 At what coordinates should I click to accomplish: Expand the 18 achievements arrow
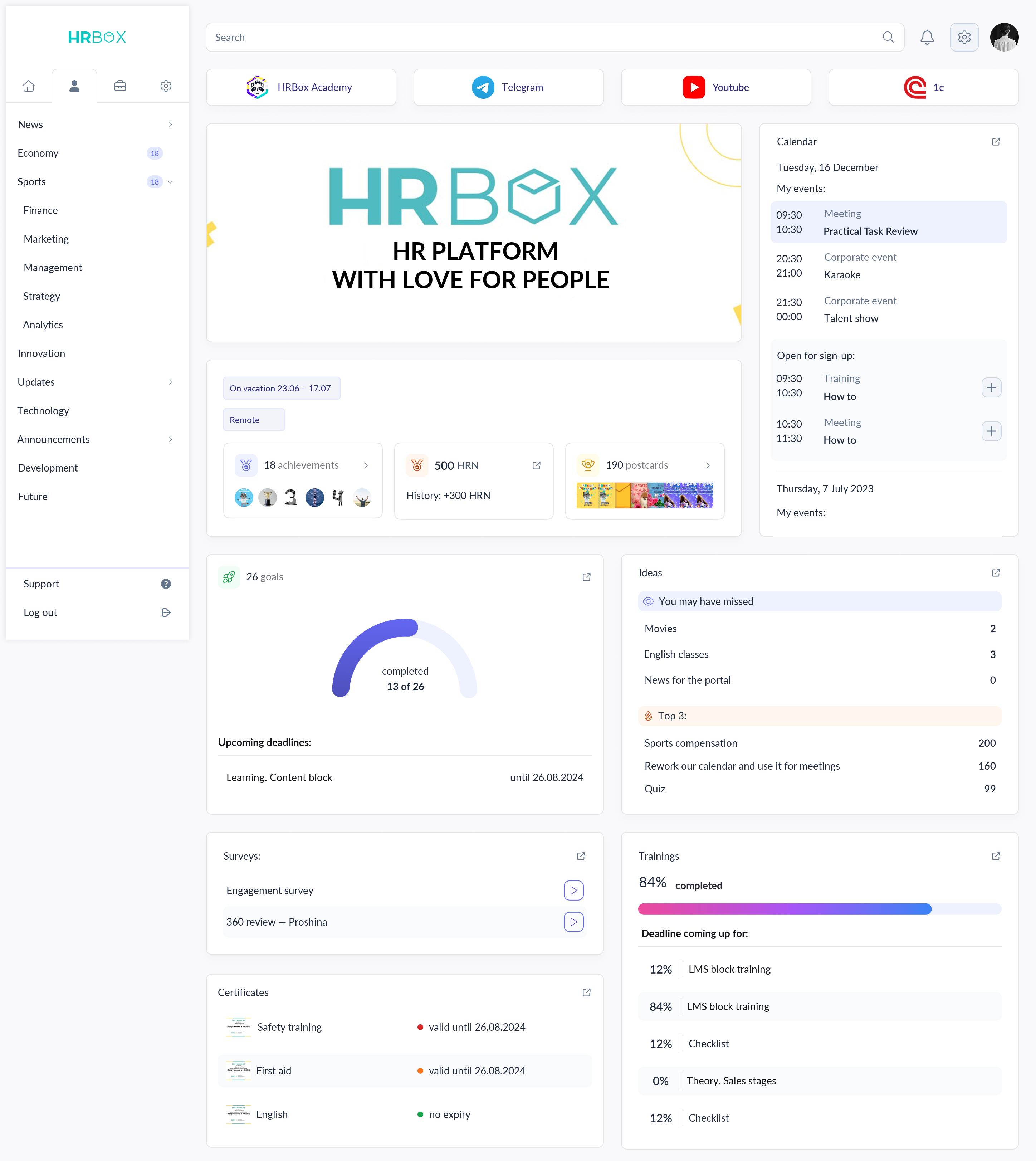click(x=366, y=466)
